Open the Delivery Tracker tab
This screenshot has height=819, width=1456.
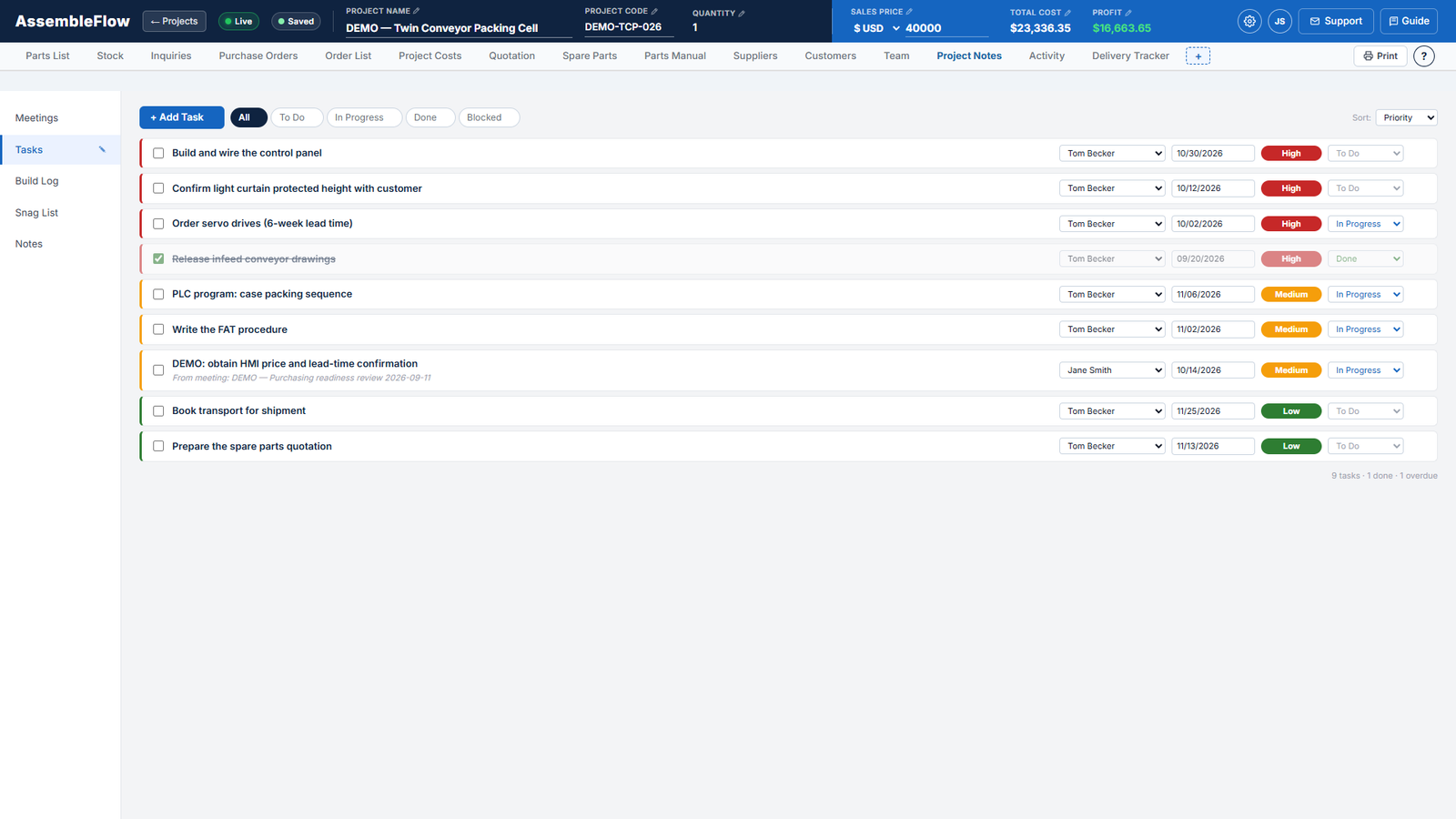pyautogui.click(x=1130, y=56)
